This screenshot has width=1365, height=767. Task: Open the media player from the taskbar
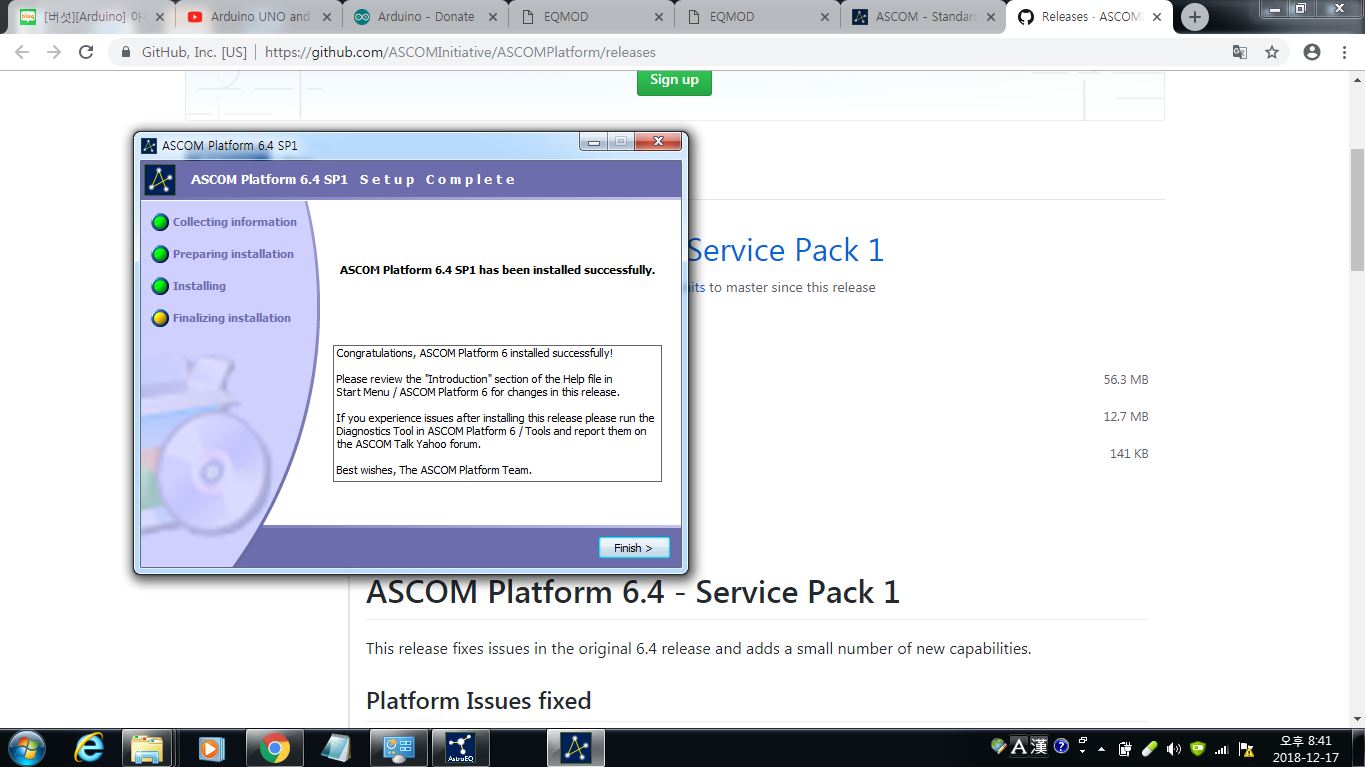(210, 748)
